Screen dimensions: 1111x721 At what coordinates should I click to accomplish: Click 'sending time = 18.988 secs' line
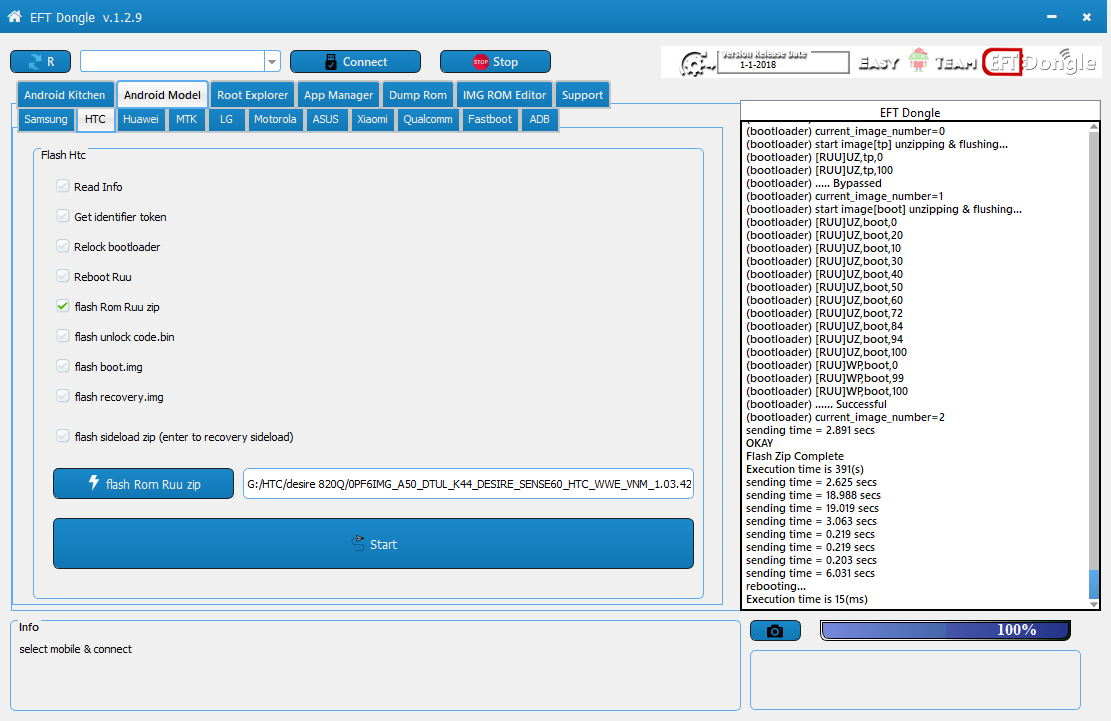tap(813, 495)
